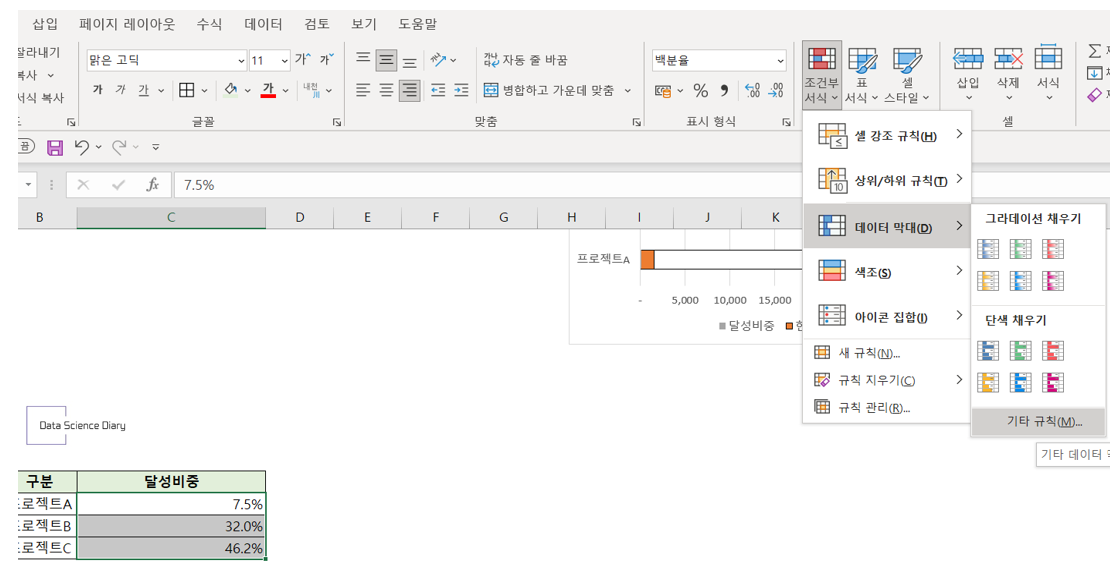
Task: Choose orange solid fill data bar
Action: click(988, 383)
